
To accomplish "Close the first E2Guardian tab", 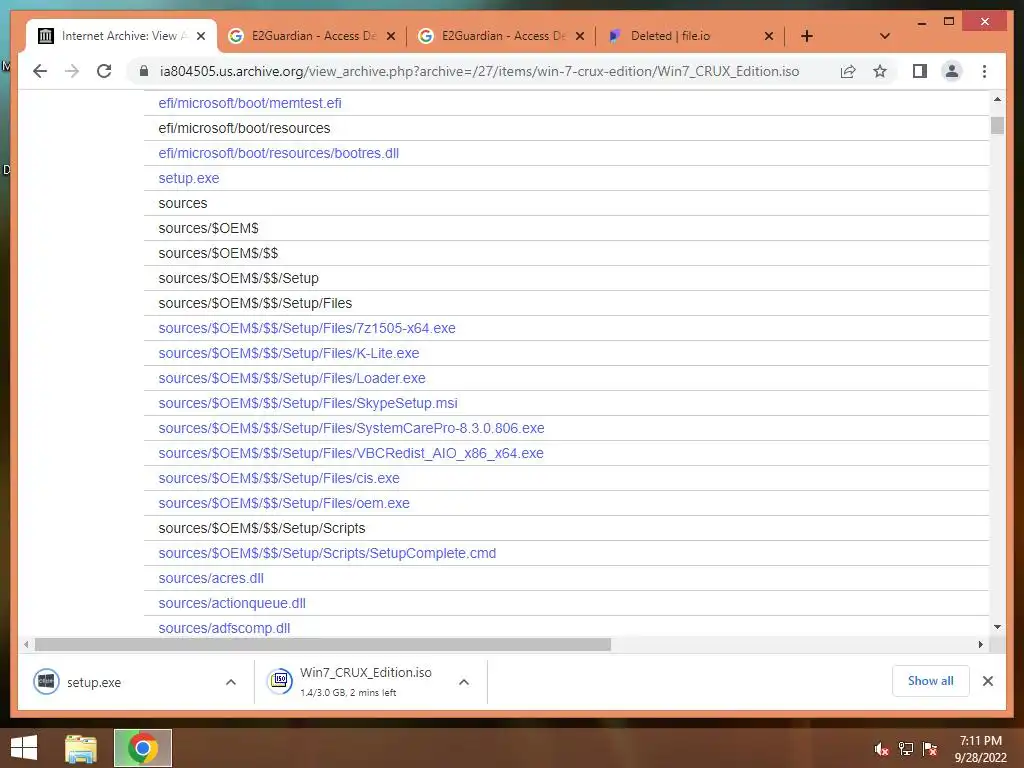I will point(391,36).
